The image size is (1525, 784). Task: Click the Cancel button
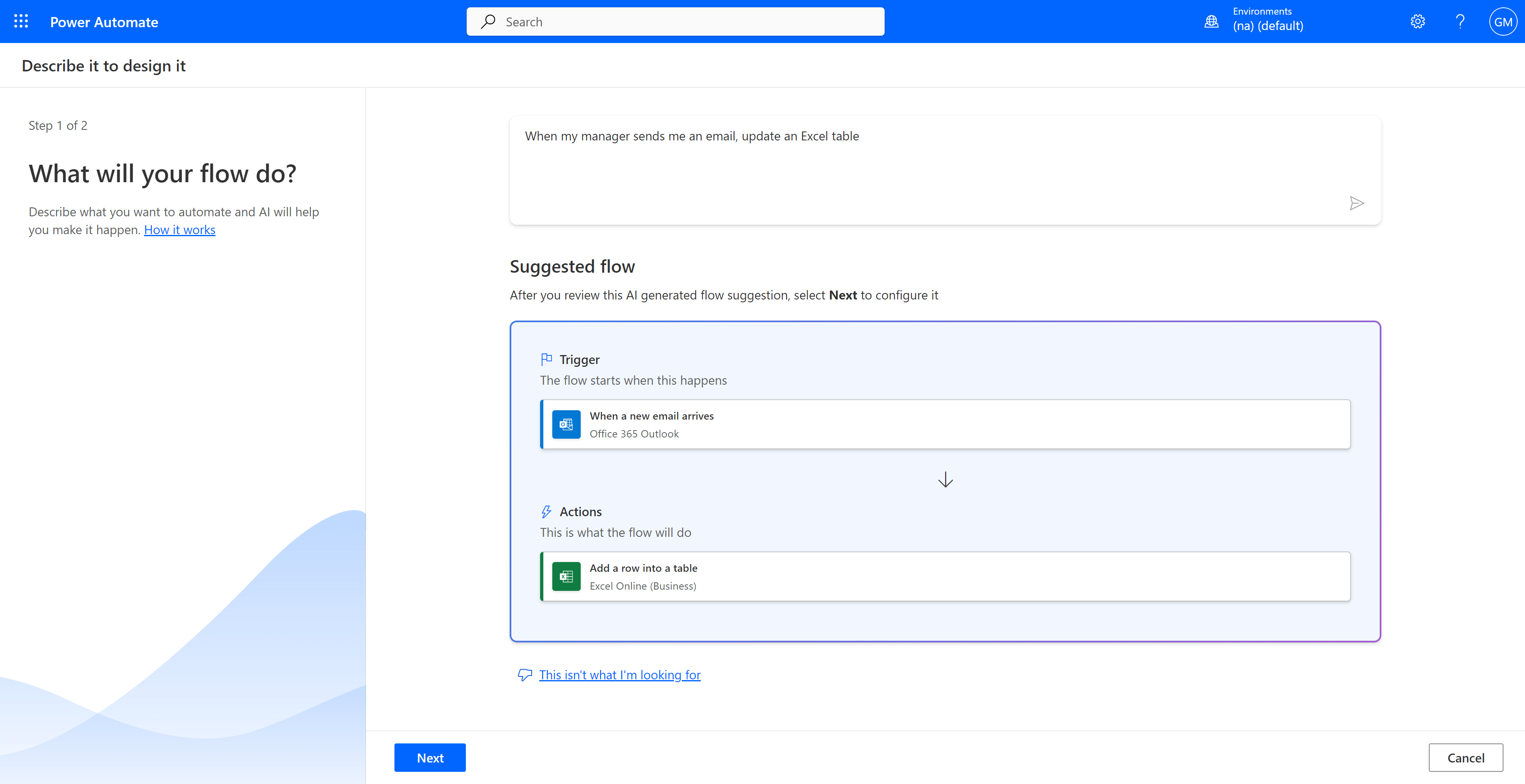(x=1465, y=758)
